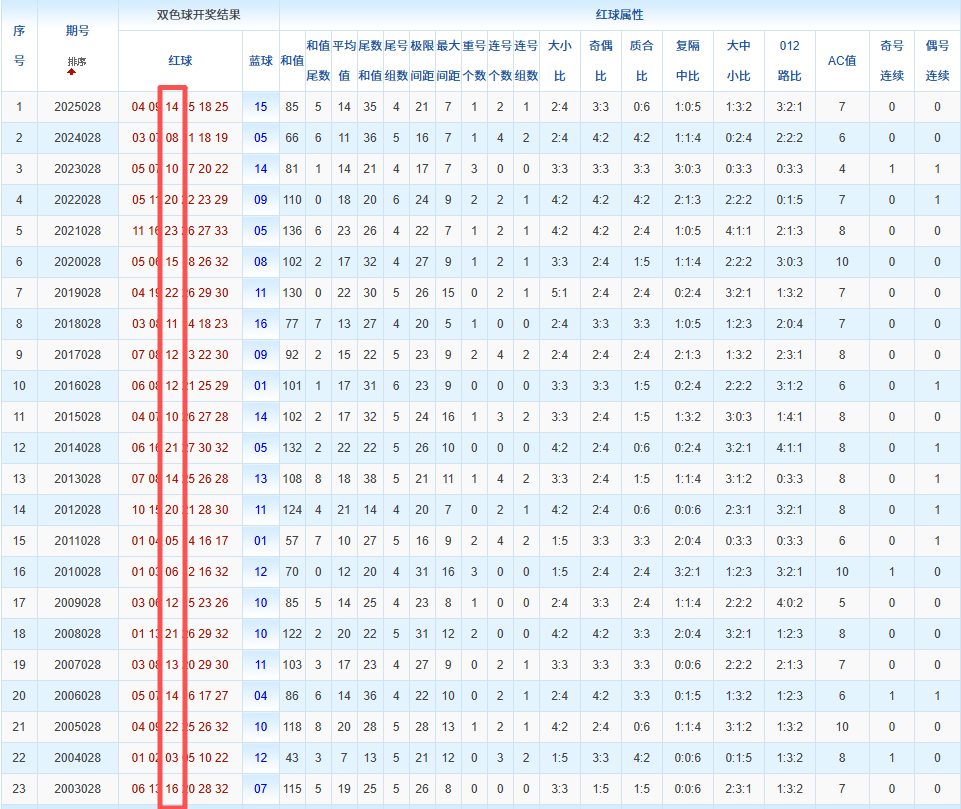Click sum value 43 in row 2004028

[x=292, y=758]
